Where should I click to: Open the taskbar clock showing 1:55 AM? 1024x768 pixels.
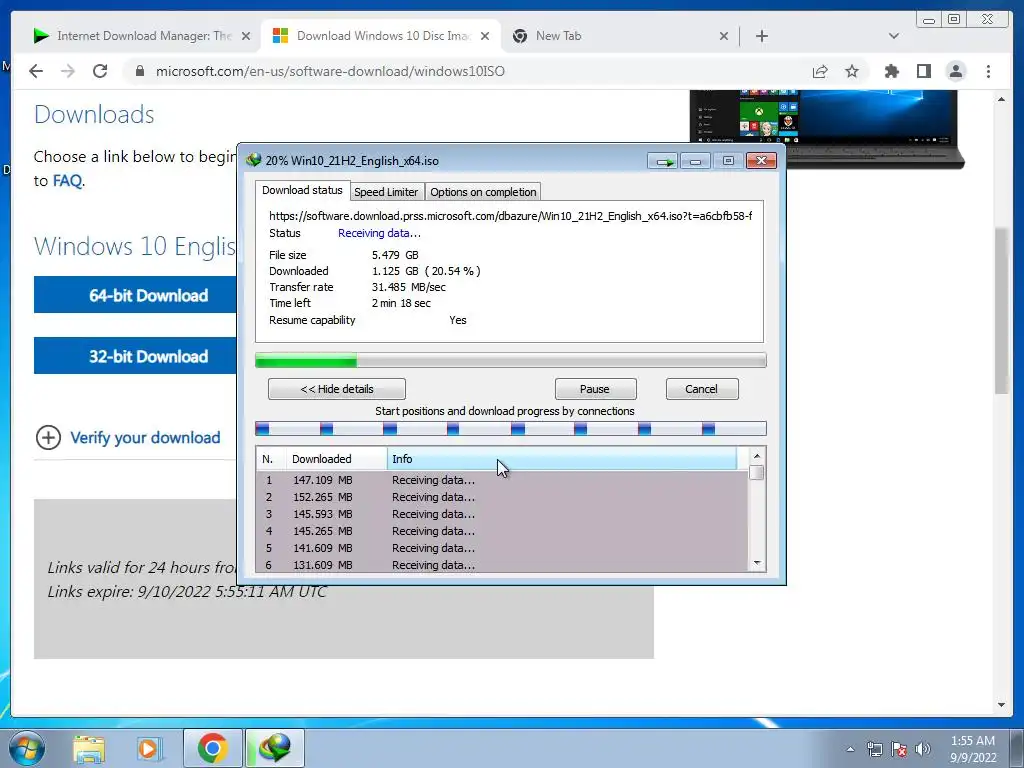[x=973, y=749]
